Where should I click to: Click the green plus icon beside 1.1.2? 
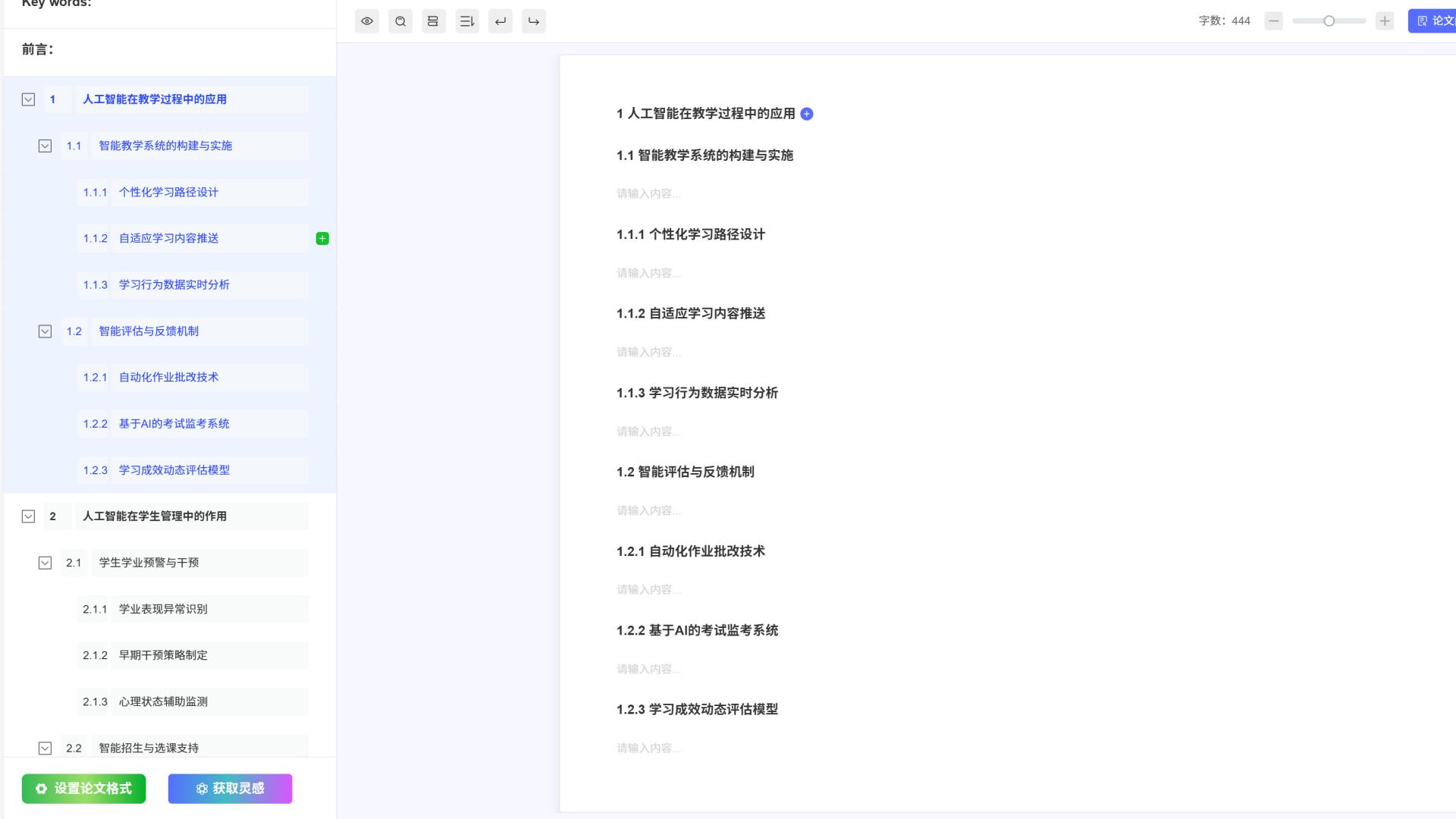tap(322, 239)
